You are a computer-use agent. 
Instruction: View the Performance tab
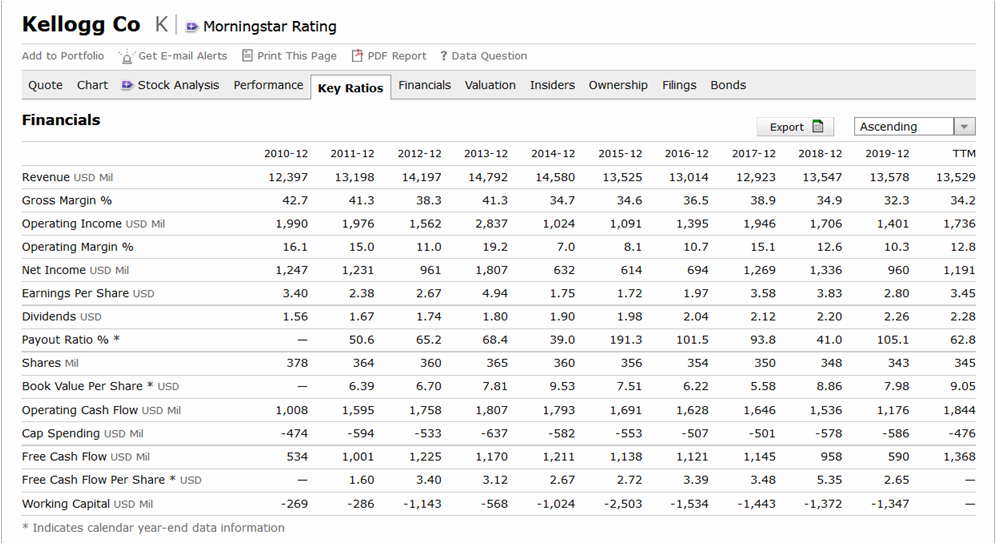click(x=268, y=85)
